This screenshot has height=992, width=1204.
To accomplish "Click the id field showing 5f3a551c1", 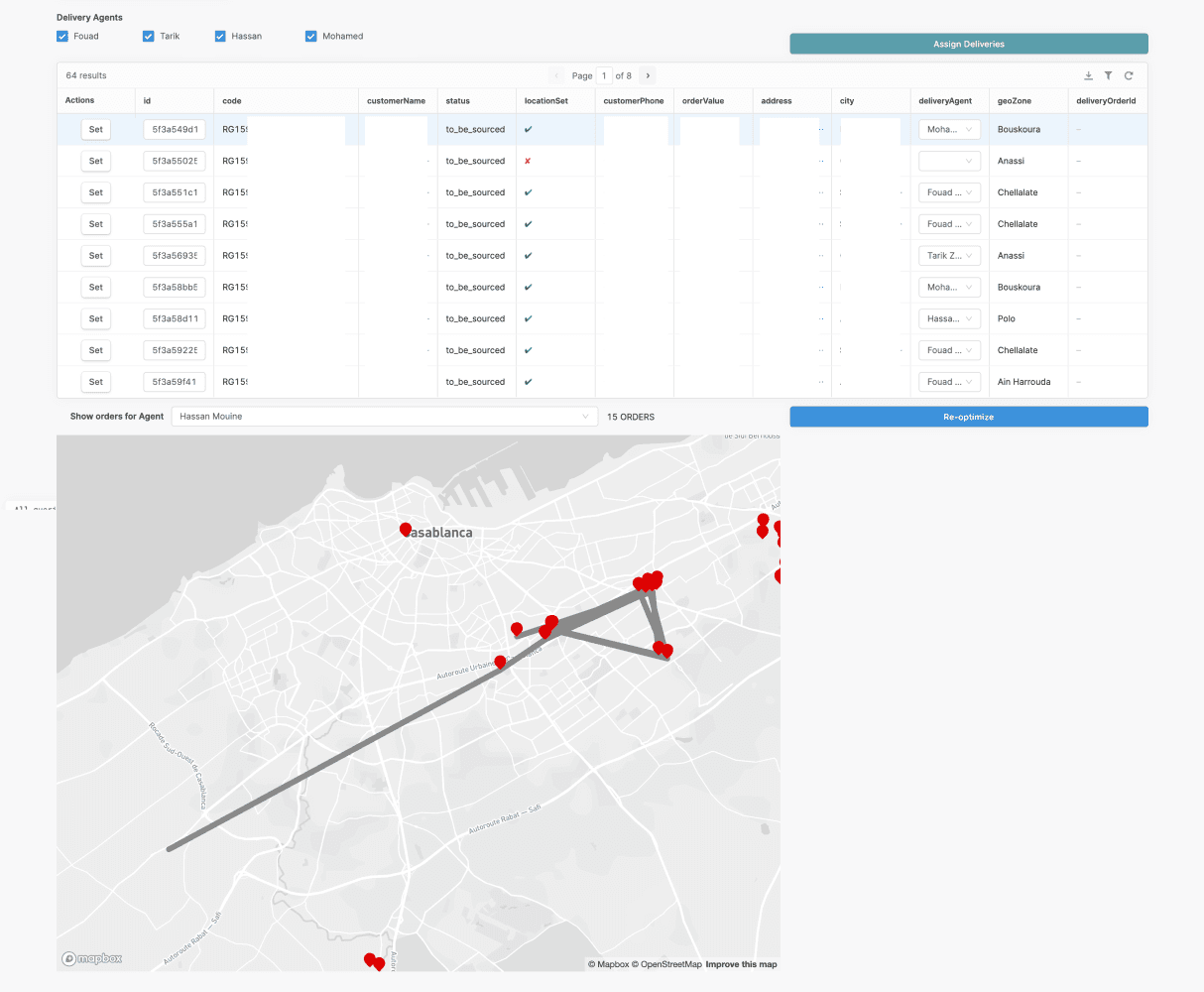I will click(x=175, y=192).
